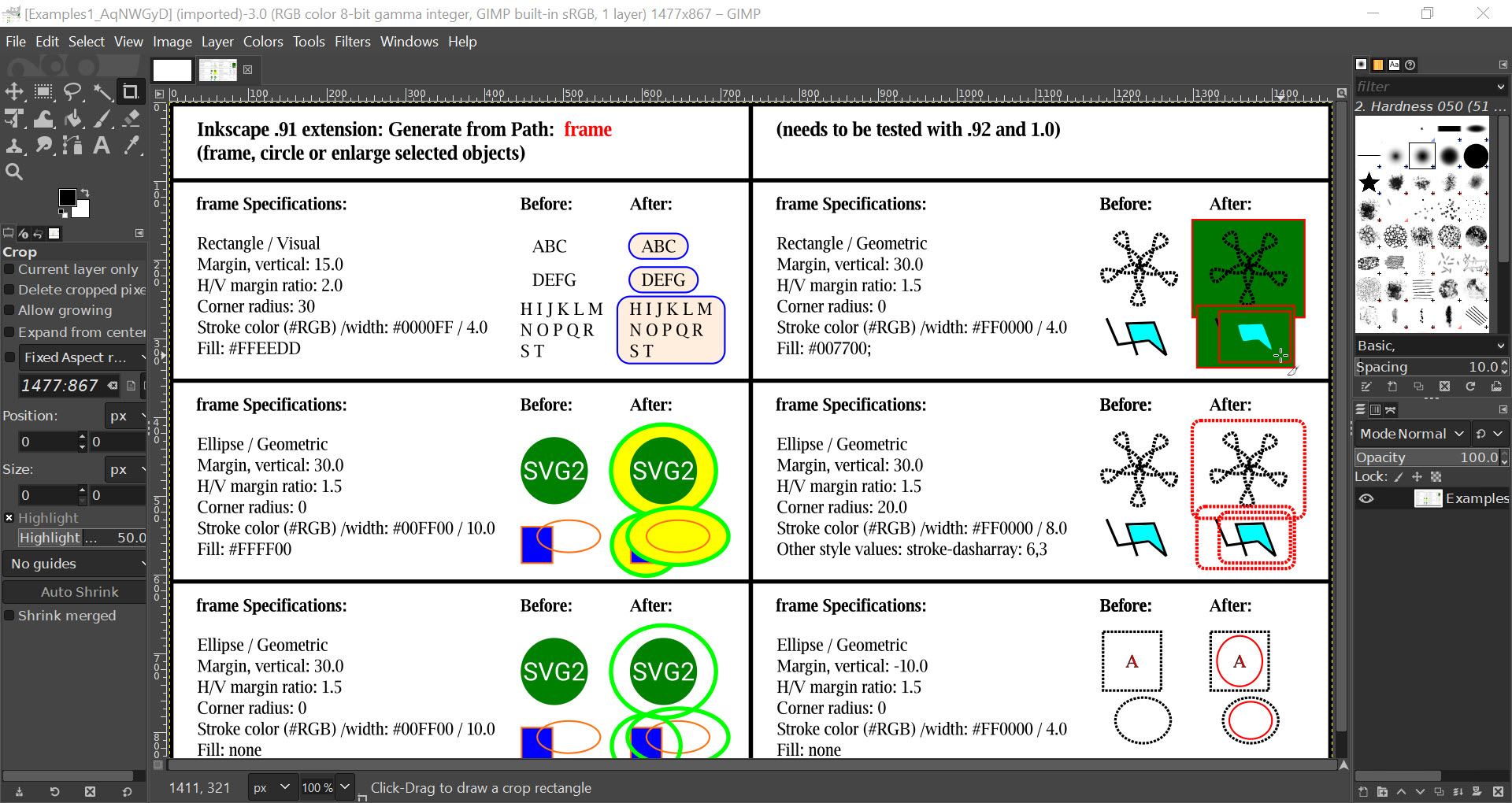The height and width of the screenshot is (803, 1512).
Task: Reset tool options to default values
Action: 127,791
